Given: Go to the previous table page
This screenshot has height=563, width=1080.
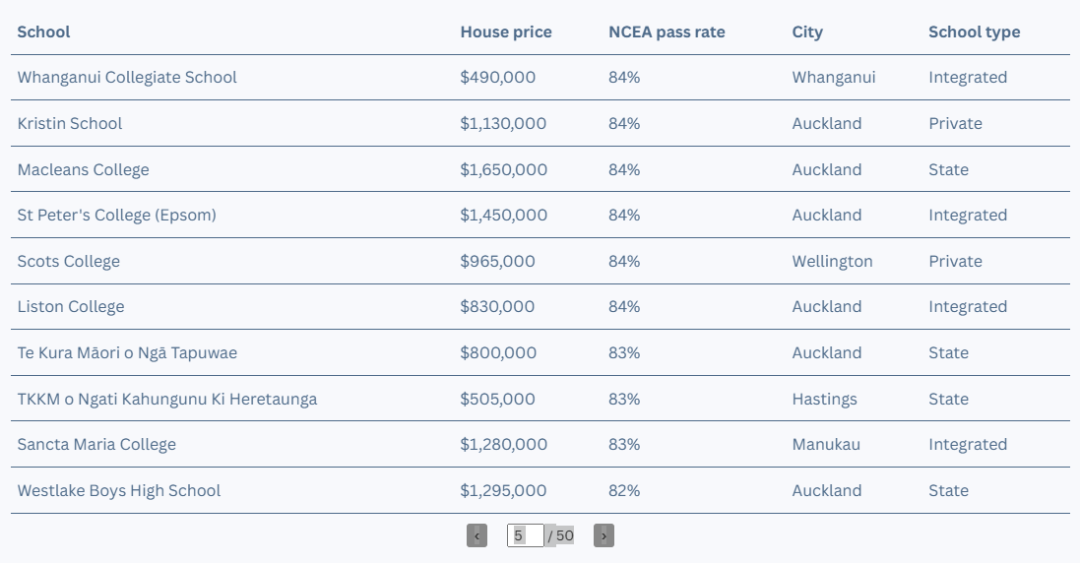Looking at the screenshot, I should pos(477,535).
